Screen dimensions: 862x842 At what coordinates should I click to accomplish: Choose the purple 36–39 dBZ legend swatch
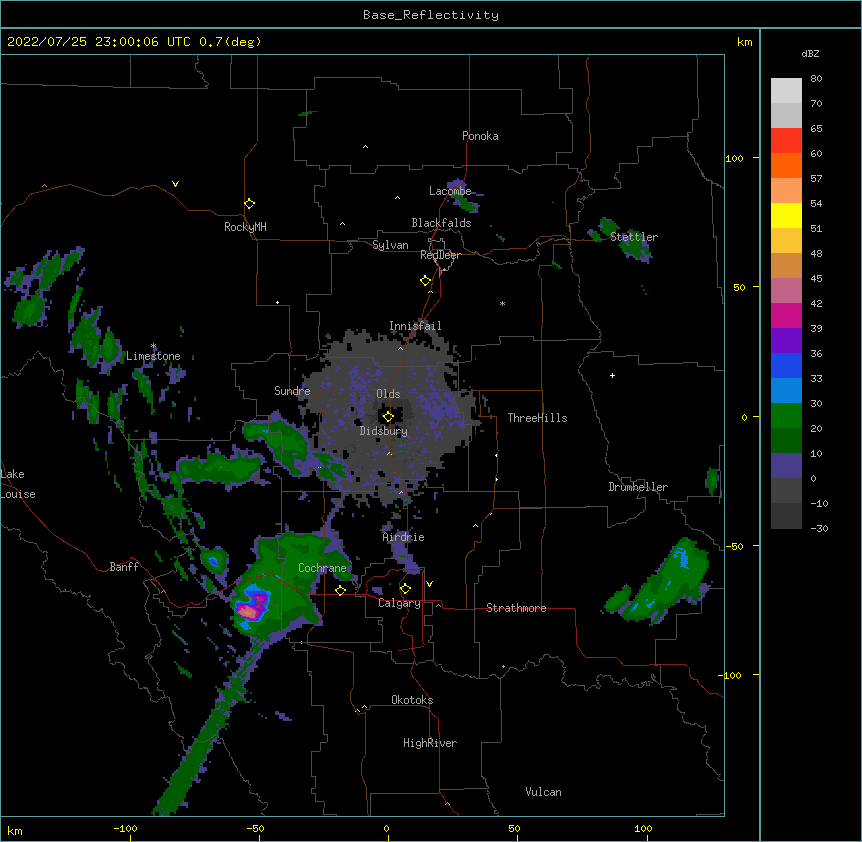coord(786,340)
